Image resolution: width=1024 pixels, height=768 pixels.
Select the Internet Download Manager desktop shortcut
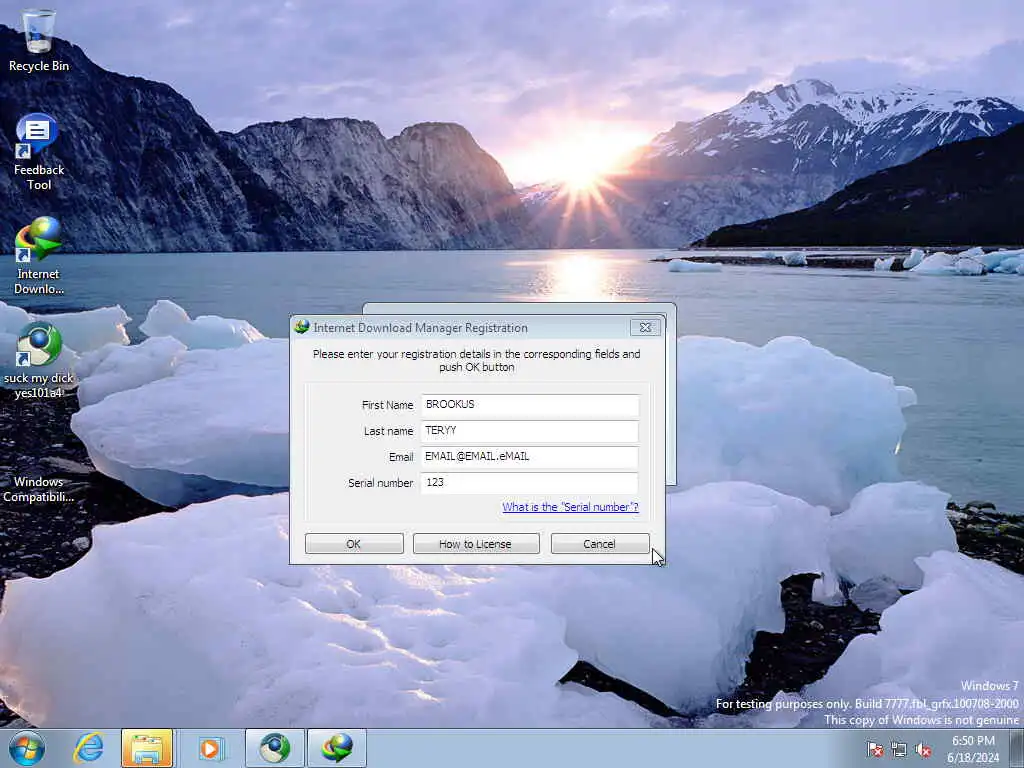(x=39, y=256)
